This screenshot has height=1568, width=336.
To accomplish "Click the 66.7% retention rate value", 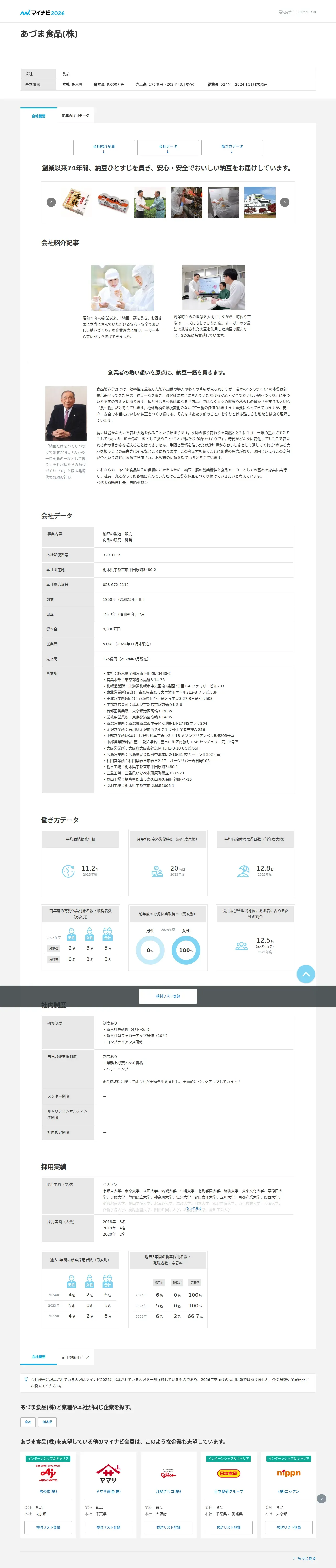I will [x=195, y=1316].
